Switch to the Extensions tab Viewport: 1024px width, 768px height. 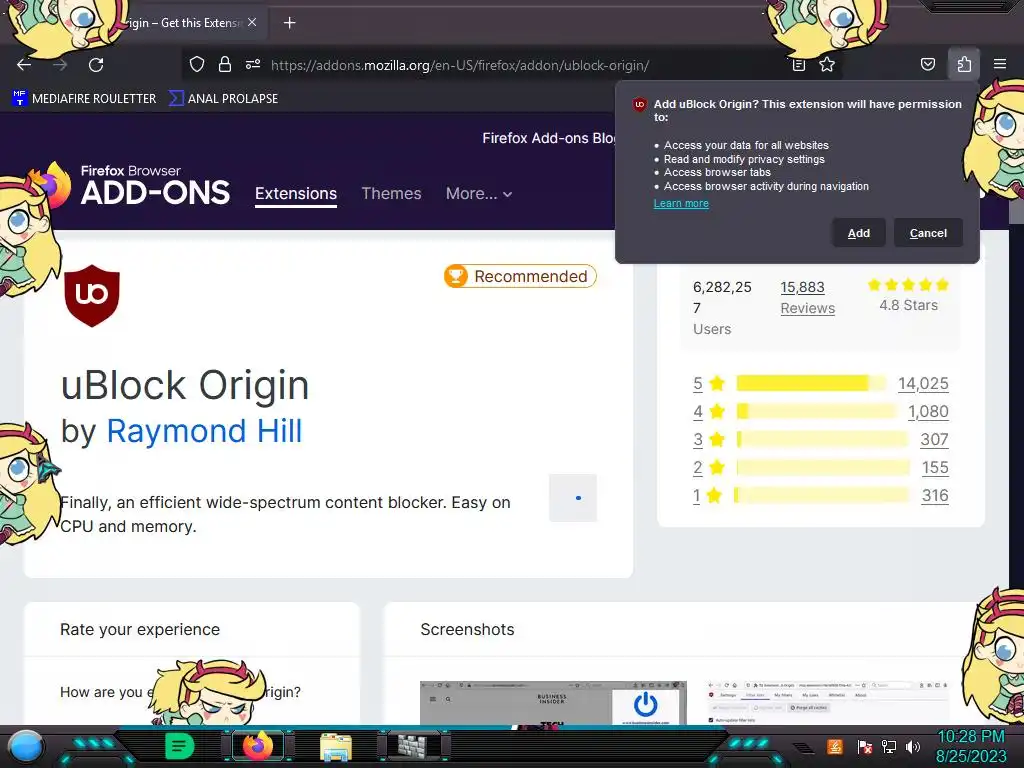pos(296,194)
